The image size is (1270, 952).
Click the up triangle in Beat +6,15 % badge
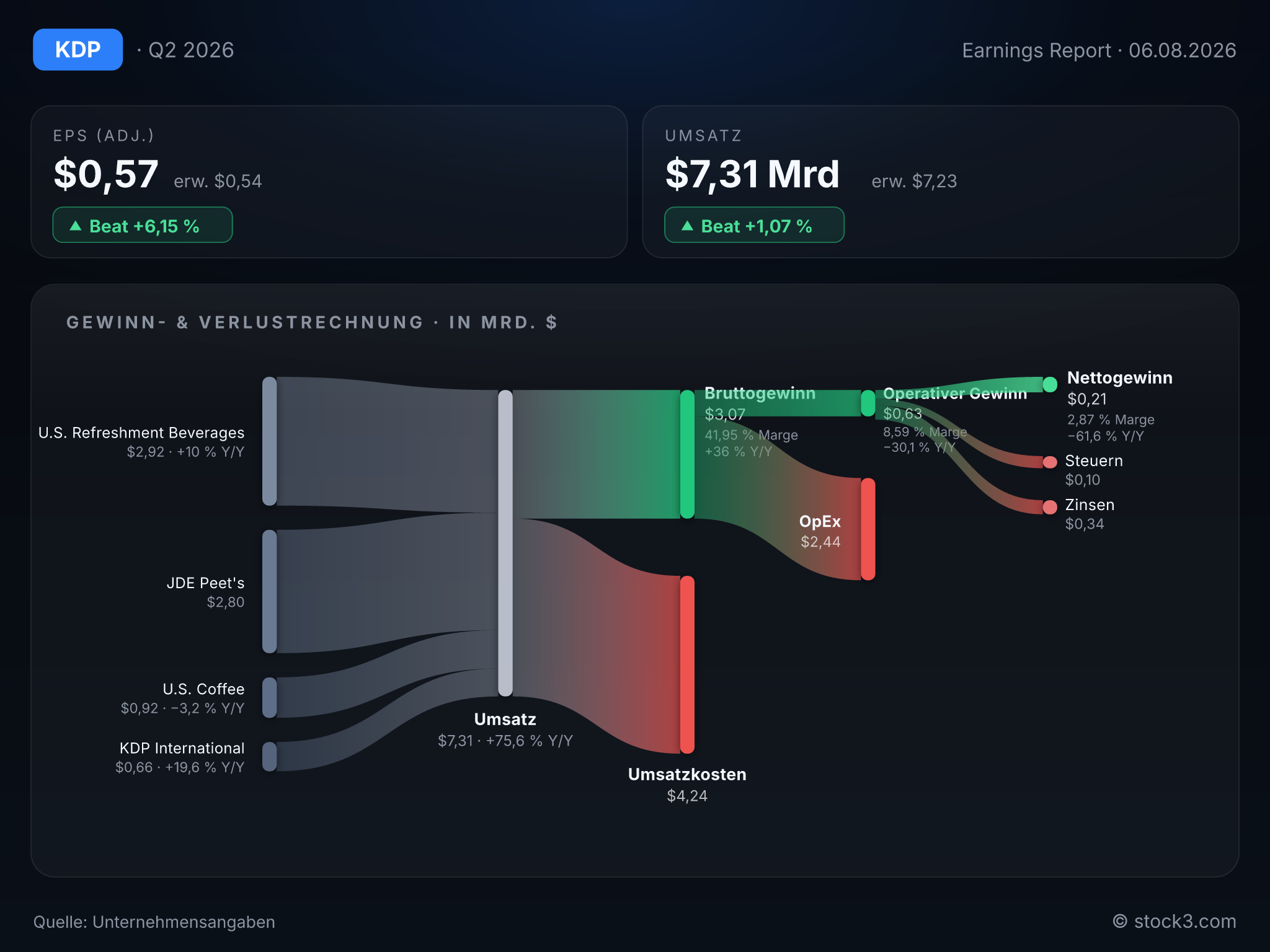[76, 226]
